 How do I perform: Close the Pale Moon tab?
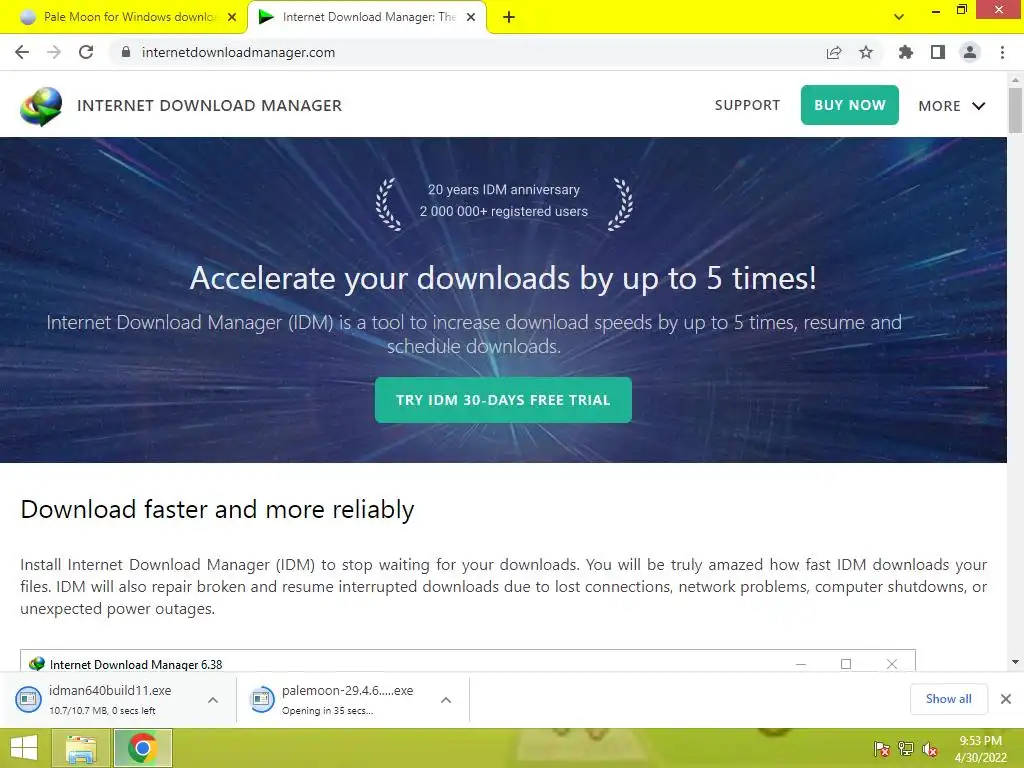[x=232, y=17]
